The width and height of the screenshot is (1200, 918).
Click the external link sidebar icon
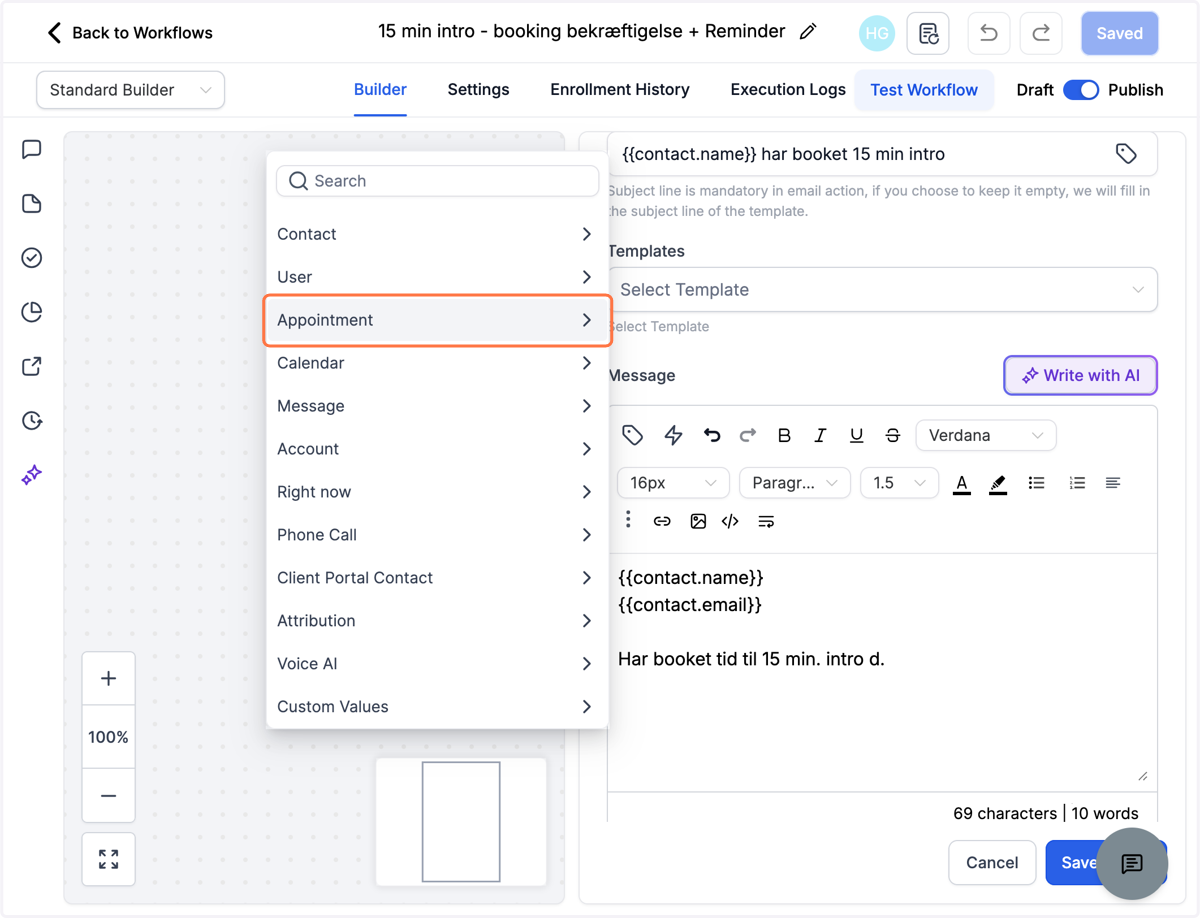pyautogui.click(x=32, y=366)
